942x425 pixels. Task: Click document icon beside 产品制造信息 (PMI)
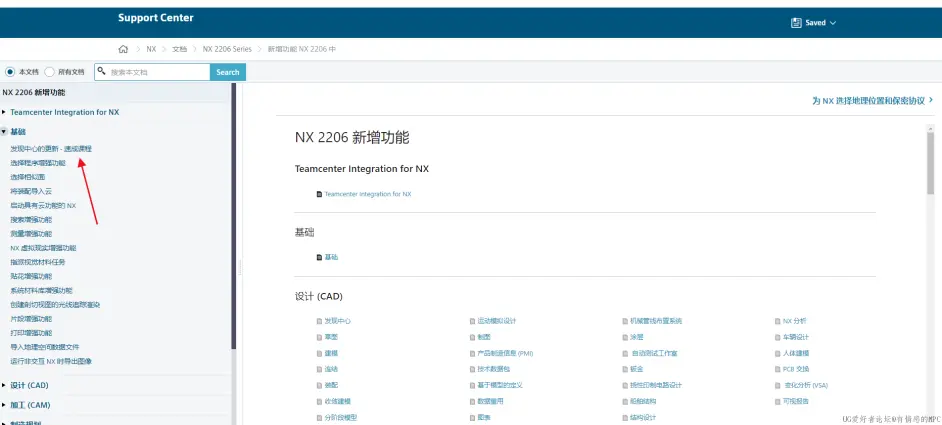click(x=472, y=353)
